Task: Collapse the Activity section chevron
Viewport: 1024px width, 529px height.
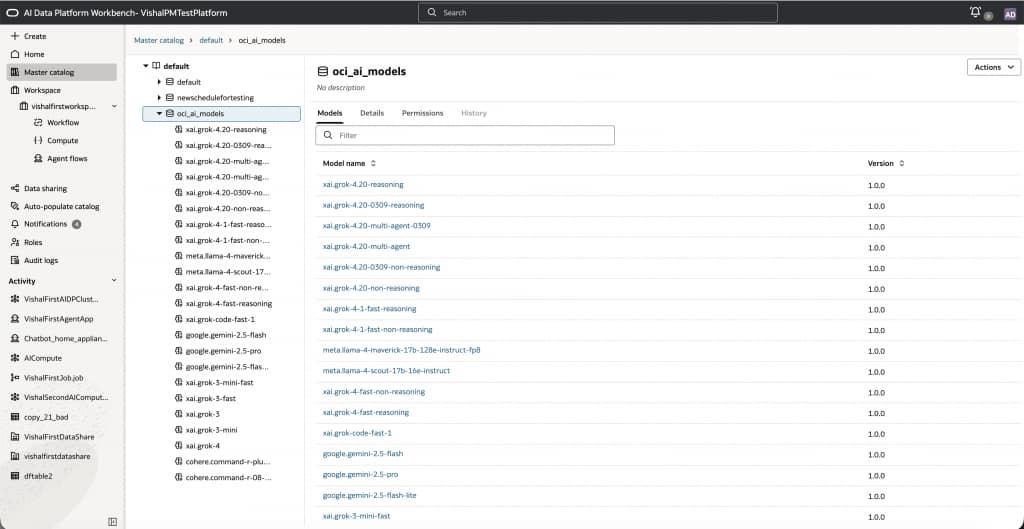Action: click(x=114, y=281)
